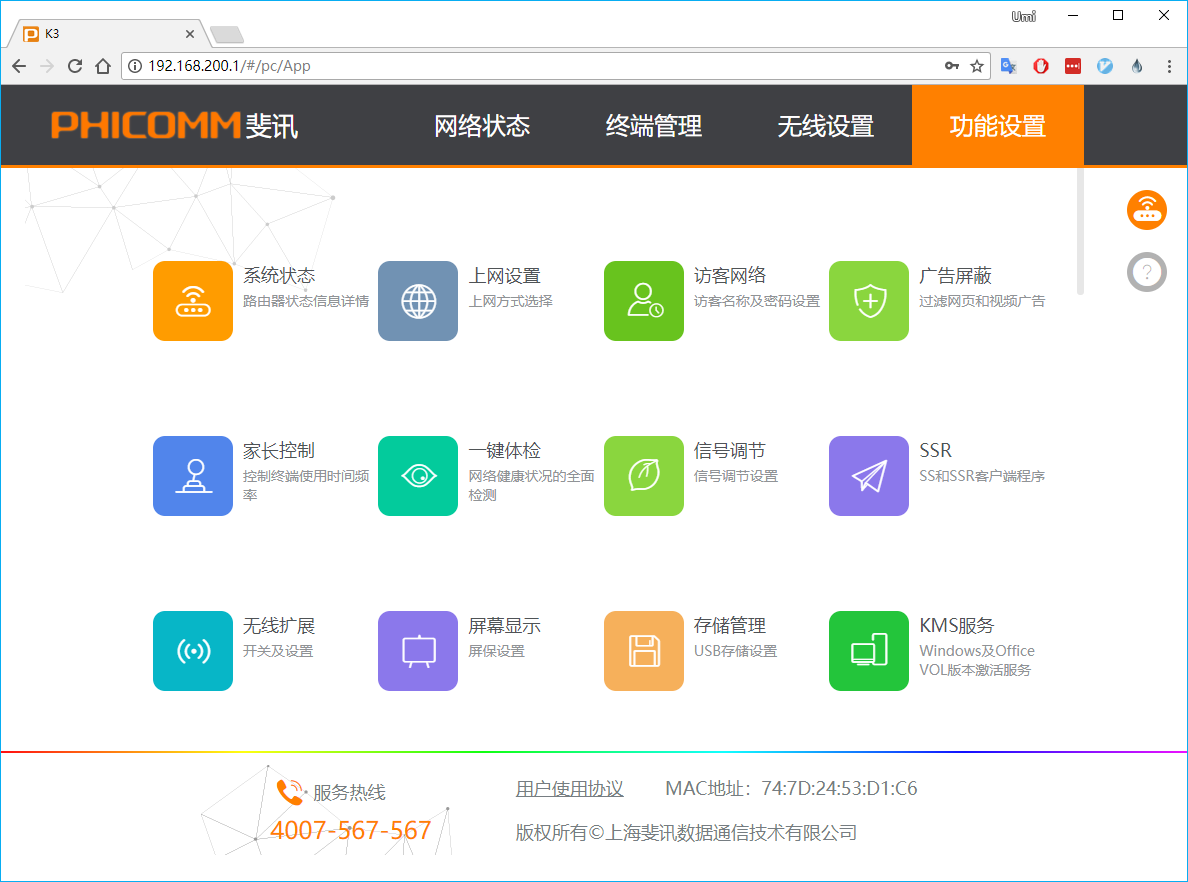Click the gray question mark help icon

click(x=1146, y=272)
